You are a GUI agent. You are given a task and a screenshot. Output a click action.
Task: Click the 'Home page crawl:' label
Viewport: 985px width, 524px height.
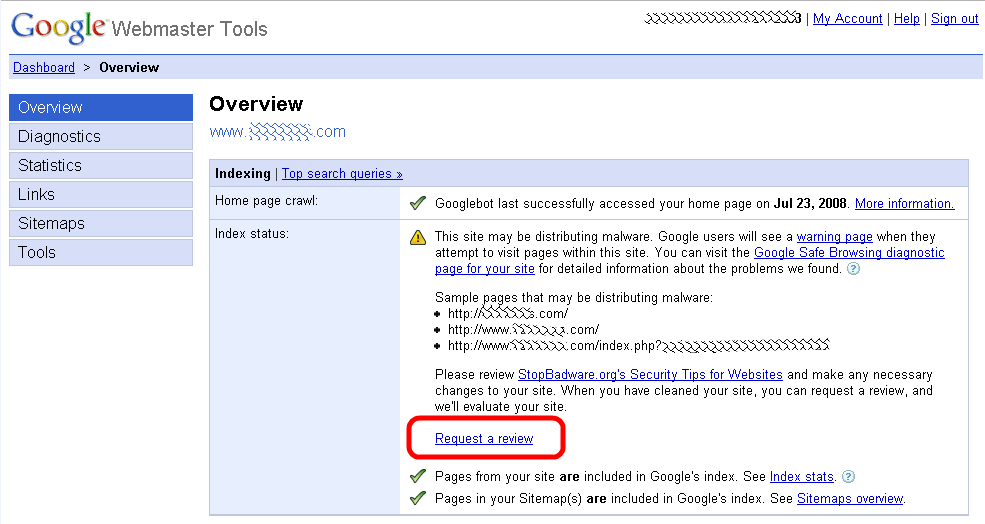(x=266, y=200)
